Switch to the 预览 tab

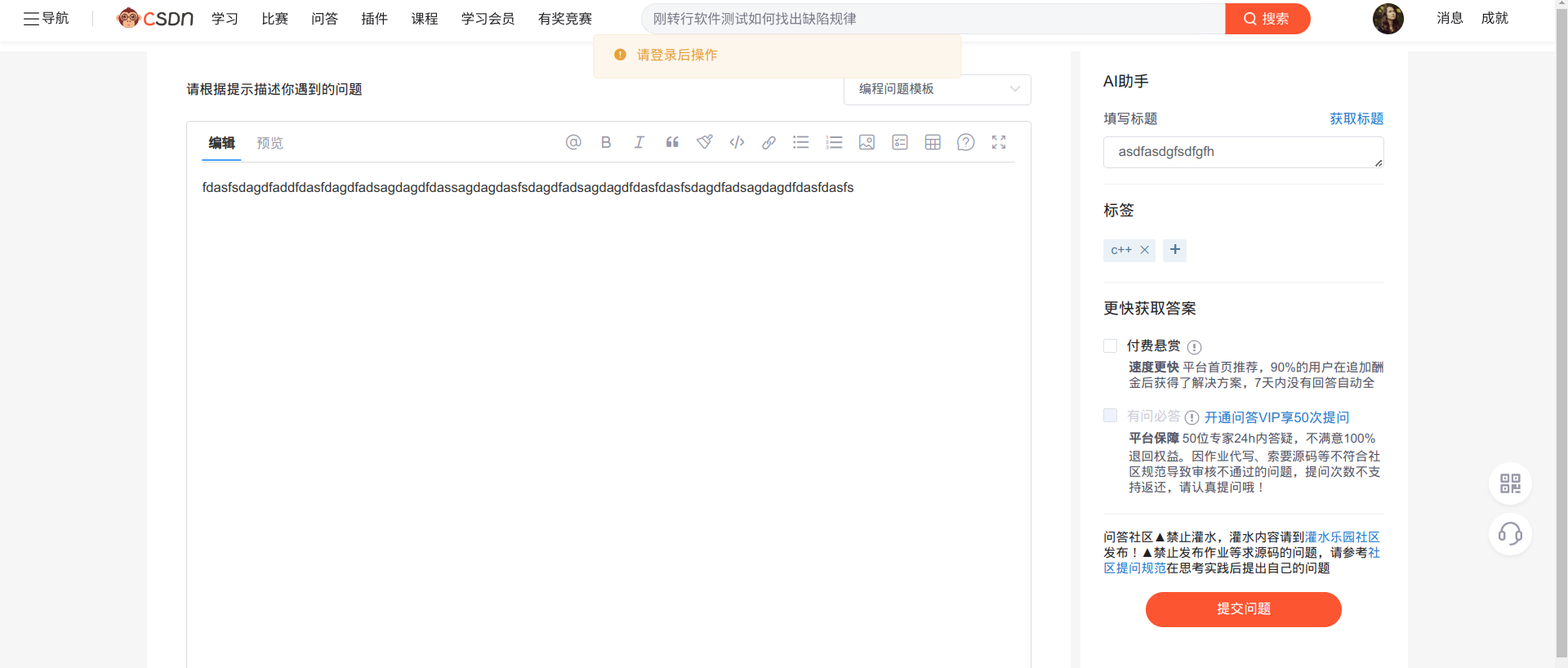(269, 143)
